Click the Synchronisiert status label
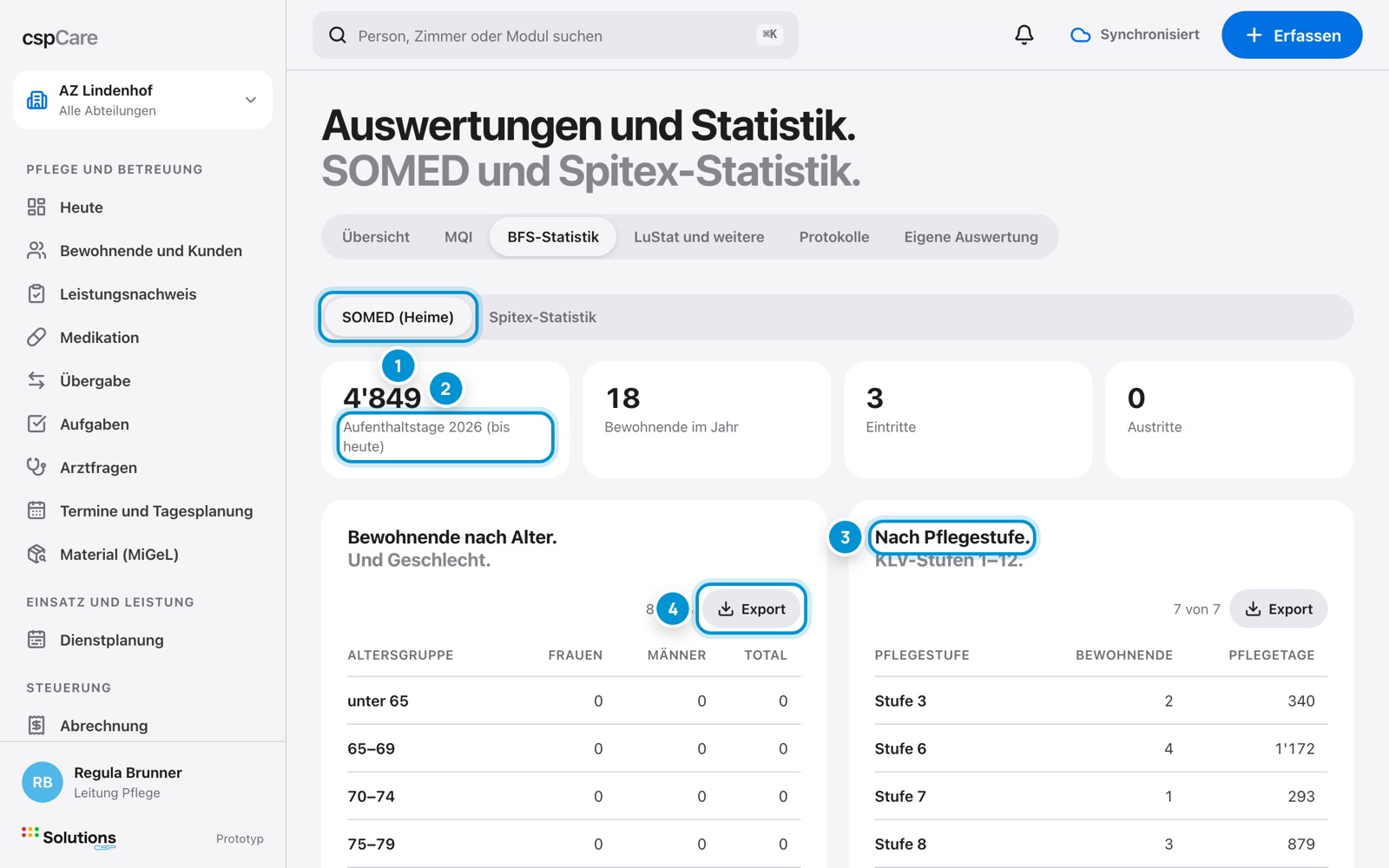Screen dimensions: 1389x868 1149,35
